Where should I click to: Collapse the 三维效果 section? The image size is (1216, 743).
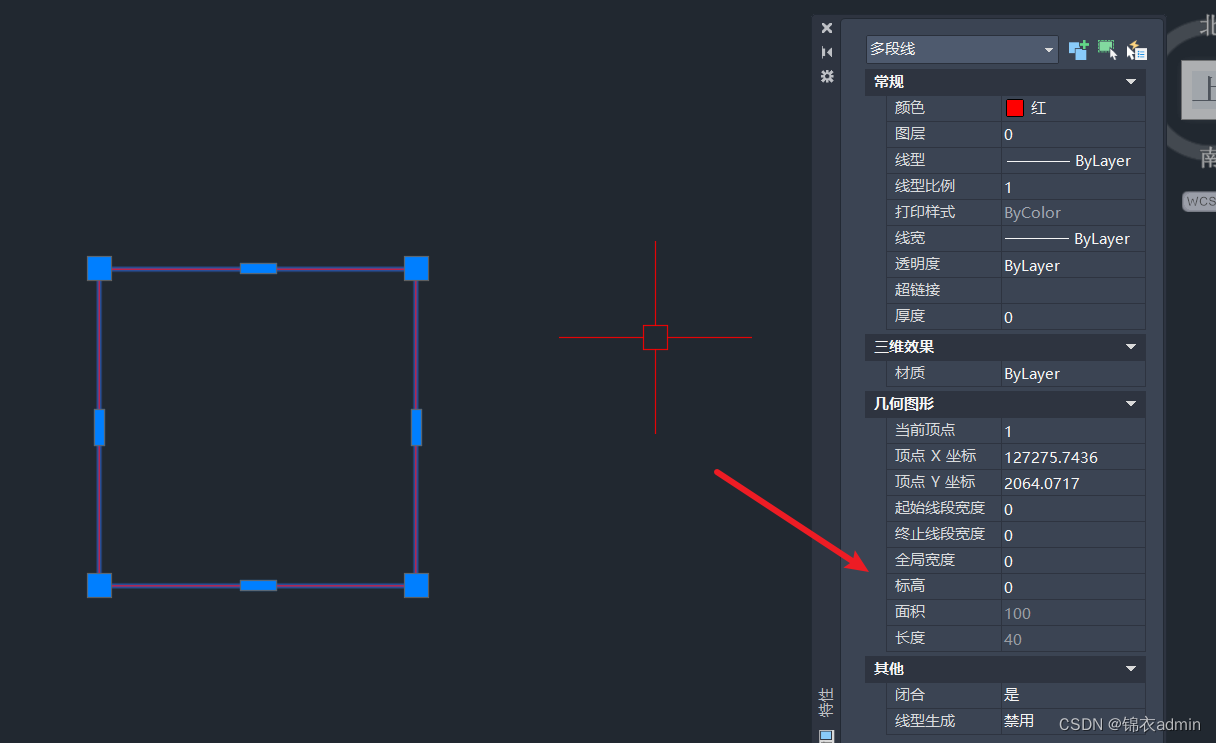[x=1130, y=347]
